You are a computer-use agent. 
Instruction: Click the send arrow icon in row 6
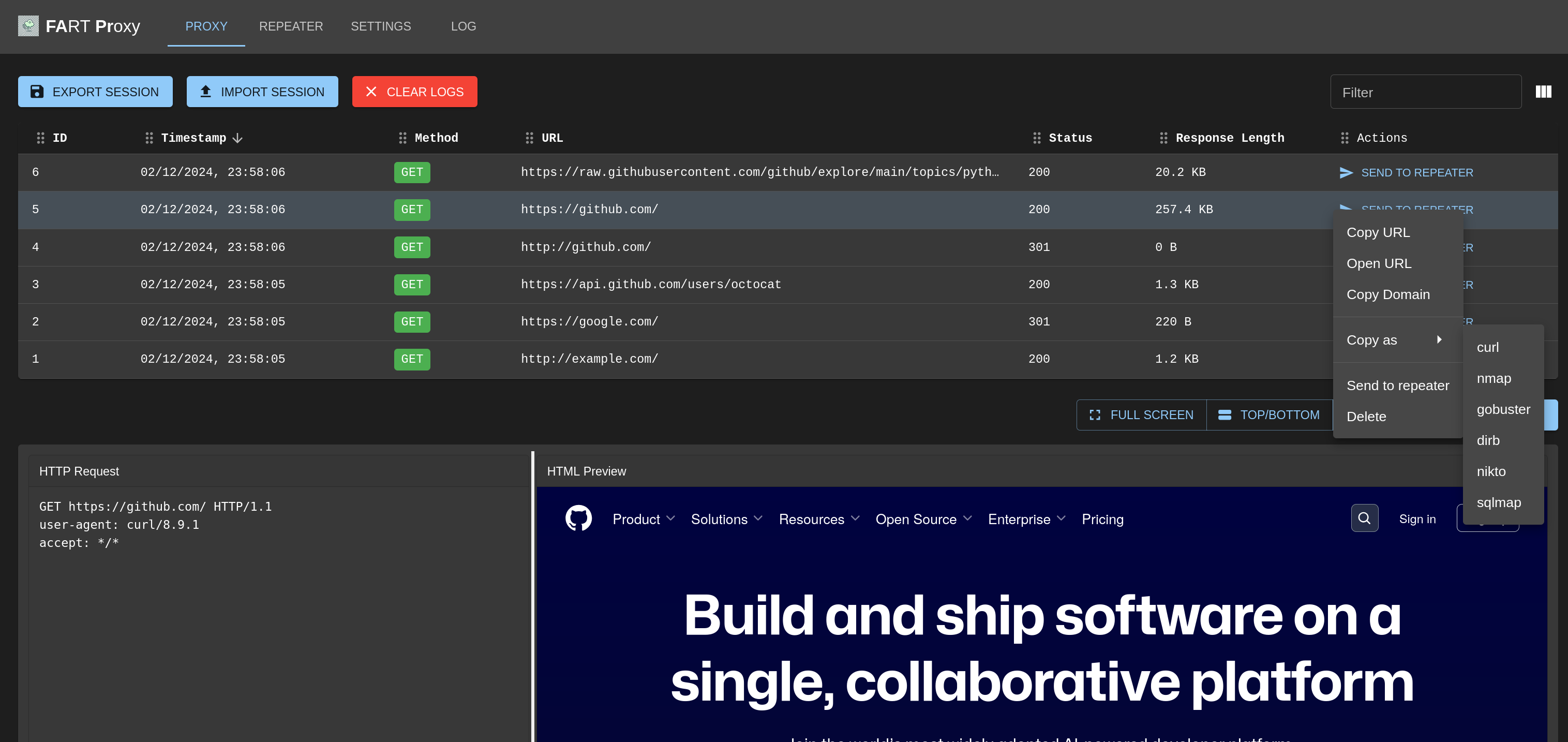click(x=1346, y=173)
